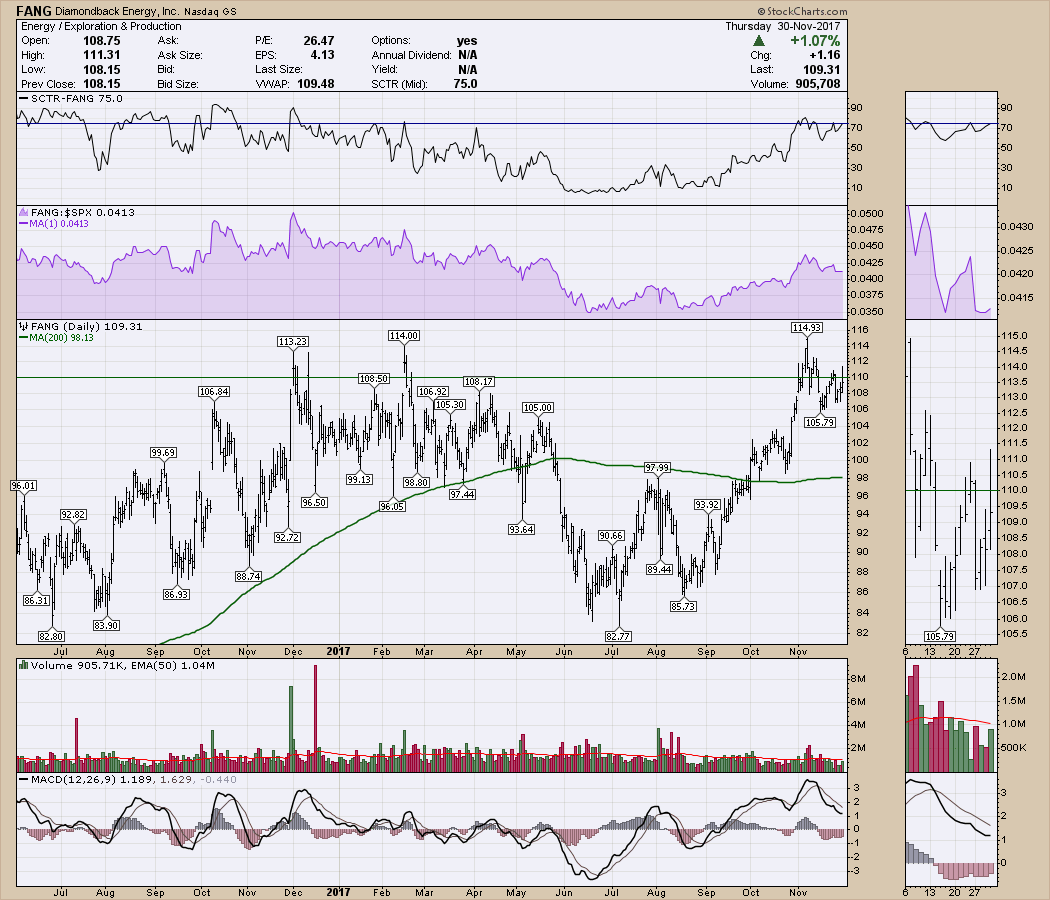Viewport: 1050px width, 900px height.
Task: Click the 108.50 price label
Action: tap(374, 378)
